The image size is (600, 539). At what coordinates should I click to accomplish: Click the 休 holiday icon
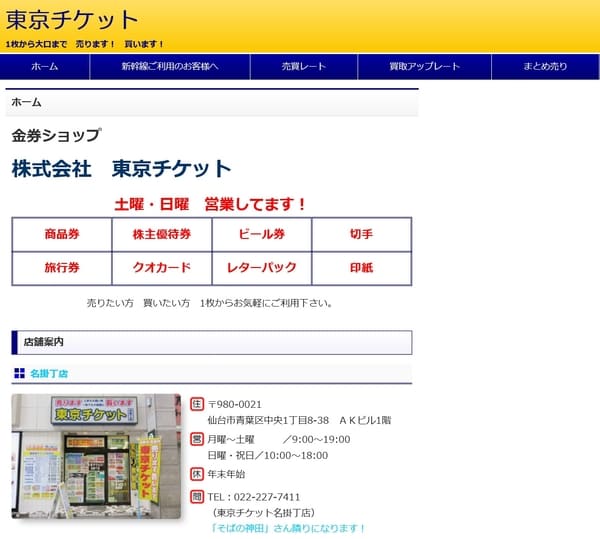click(197, 474)
